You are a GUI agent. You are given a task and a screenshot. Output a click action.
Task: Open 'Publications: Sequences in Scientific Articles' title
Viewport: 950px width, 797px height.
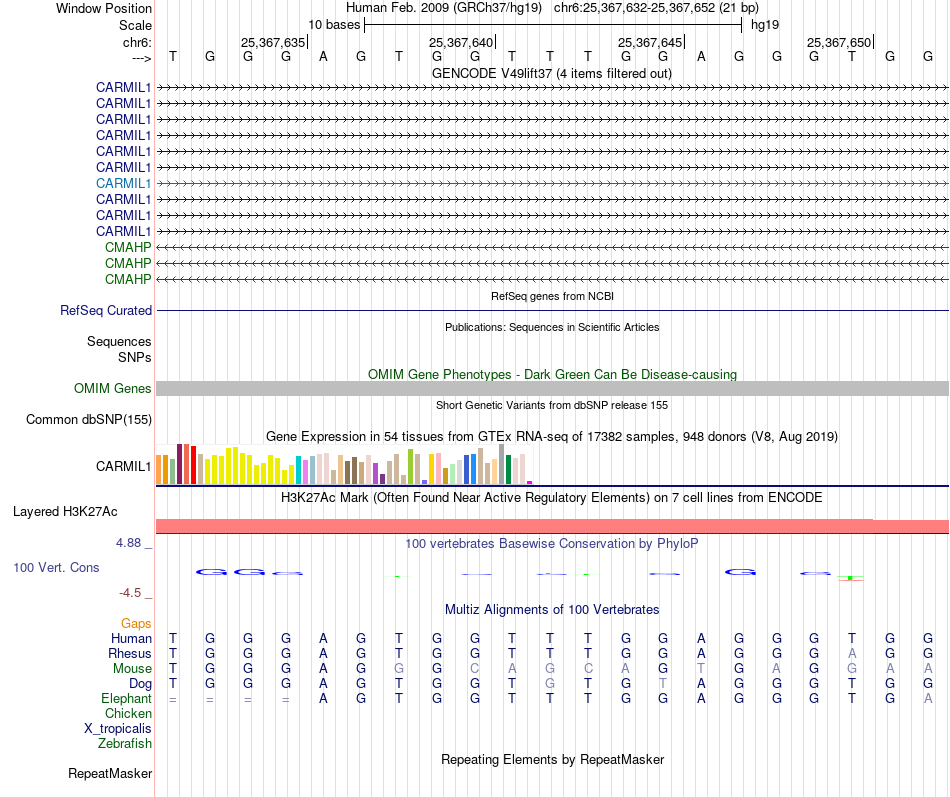coord(552,327)
